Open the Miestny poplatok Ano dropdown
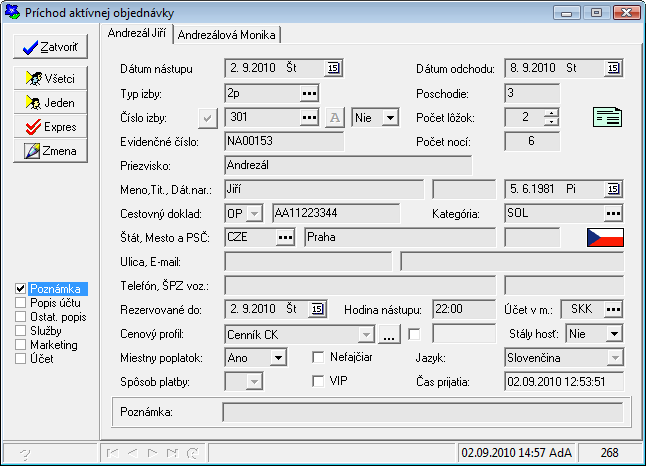This screenshot has width=646, height=466. point(278,358)
